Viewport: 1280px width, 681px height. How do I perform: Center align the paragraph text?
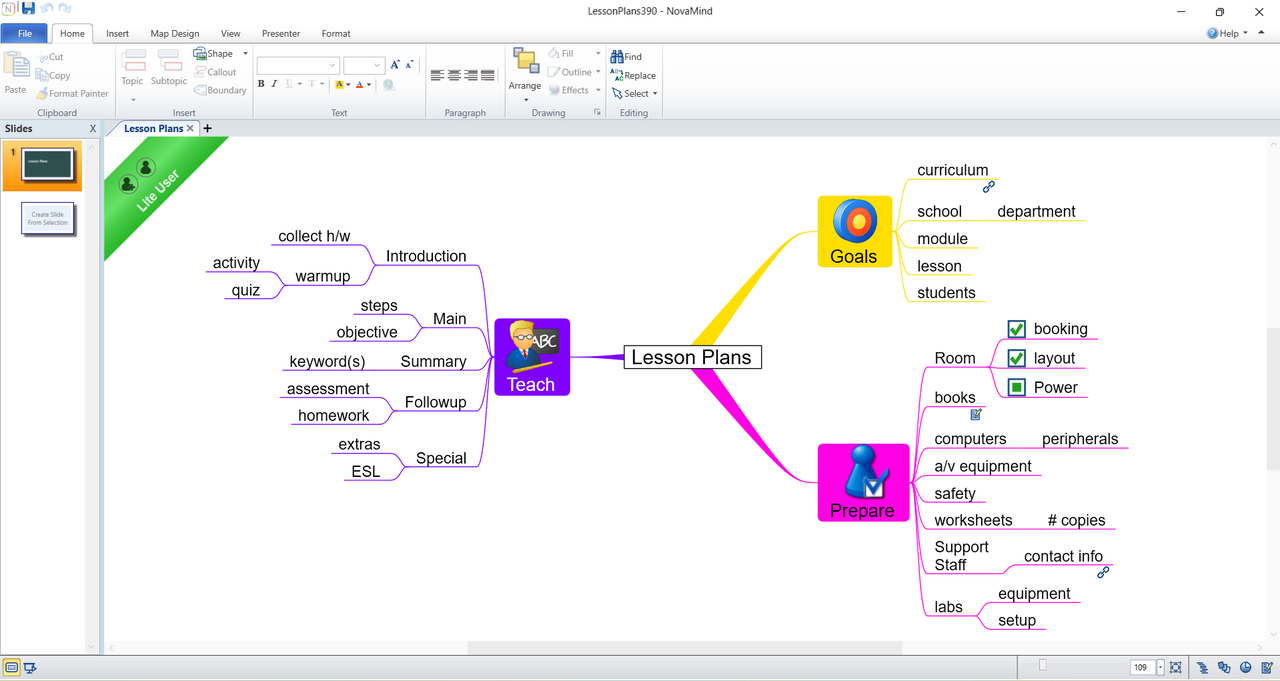click(454, 75)
